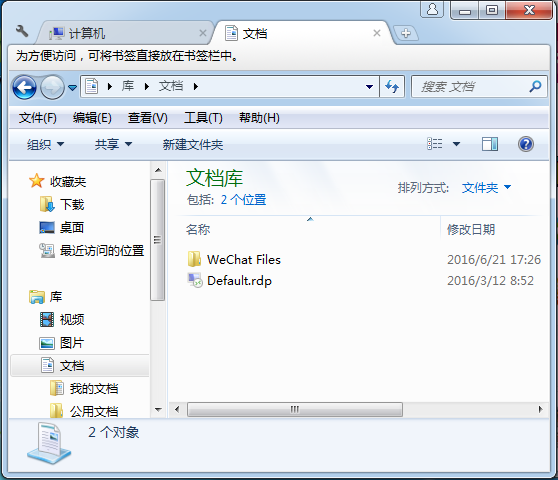The image size is (558, 480).
Task: Click the refresh icon beside address bar
Action: click(392, 86)
